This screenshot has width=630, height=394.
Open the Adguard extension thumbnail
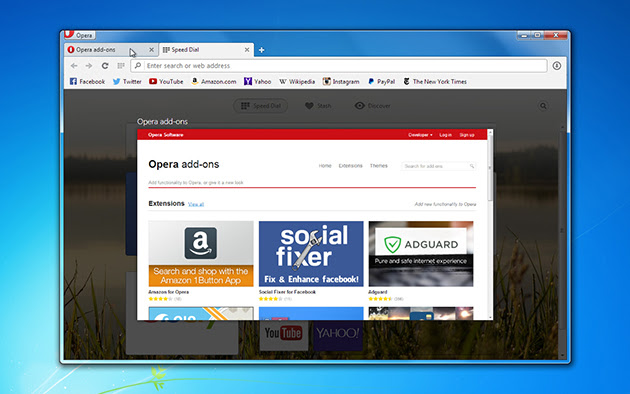click(421, 253)
